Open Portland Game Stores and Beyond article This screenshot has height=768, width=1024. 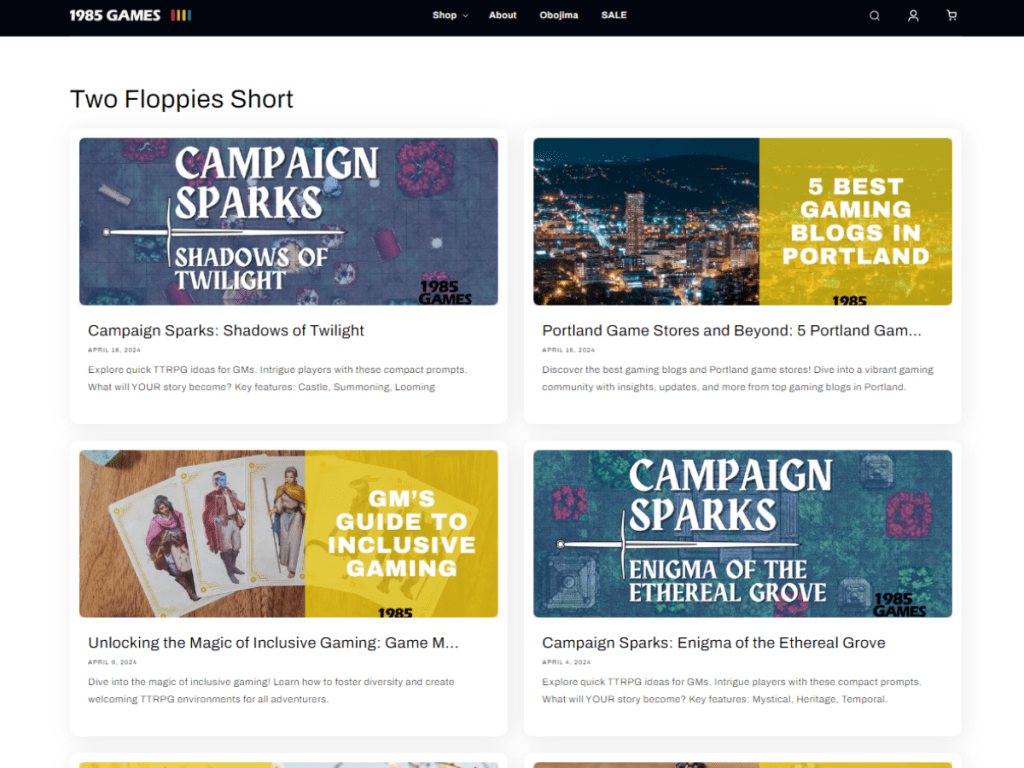[x=731, y=331]
